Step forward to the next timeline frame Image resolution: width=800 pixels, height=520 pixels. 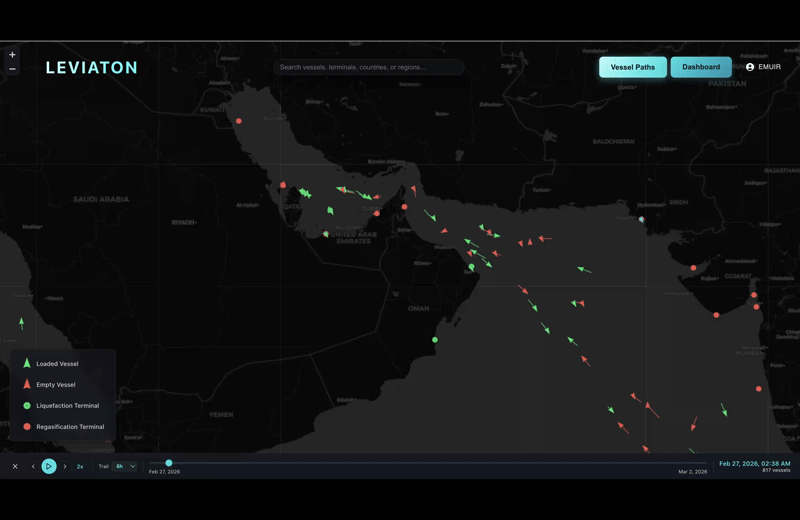[x=65, y=466]
